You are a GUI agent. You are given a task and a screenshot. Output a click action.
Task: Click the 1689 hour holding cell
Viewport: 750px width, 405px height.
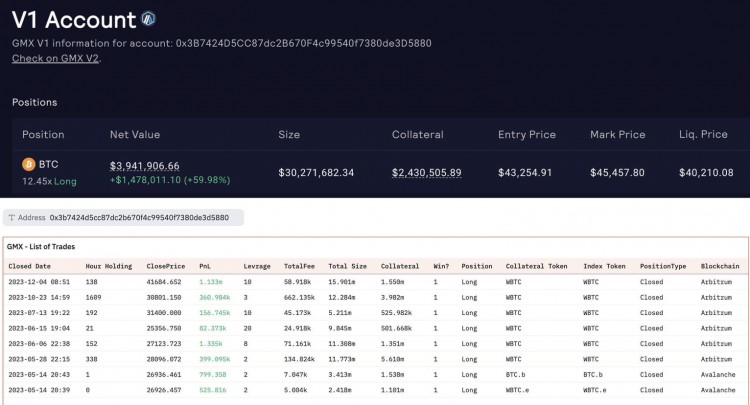click(x=93, y=297)
